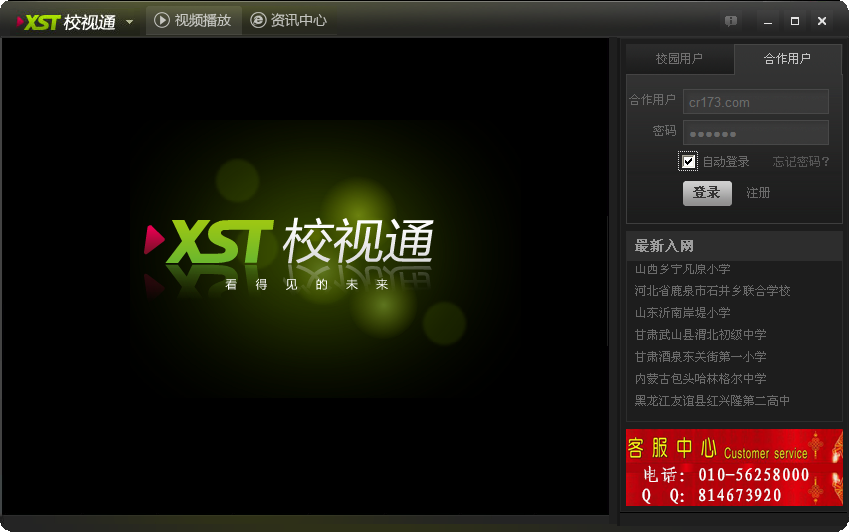Open 甘肃武山县渭北初级中学 entry
This screenshot has width=849, height=532.
(x=701, y=334)
